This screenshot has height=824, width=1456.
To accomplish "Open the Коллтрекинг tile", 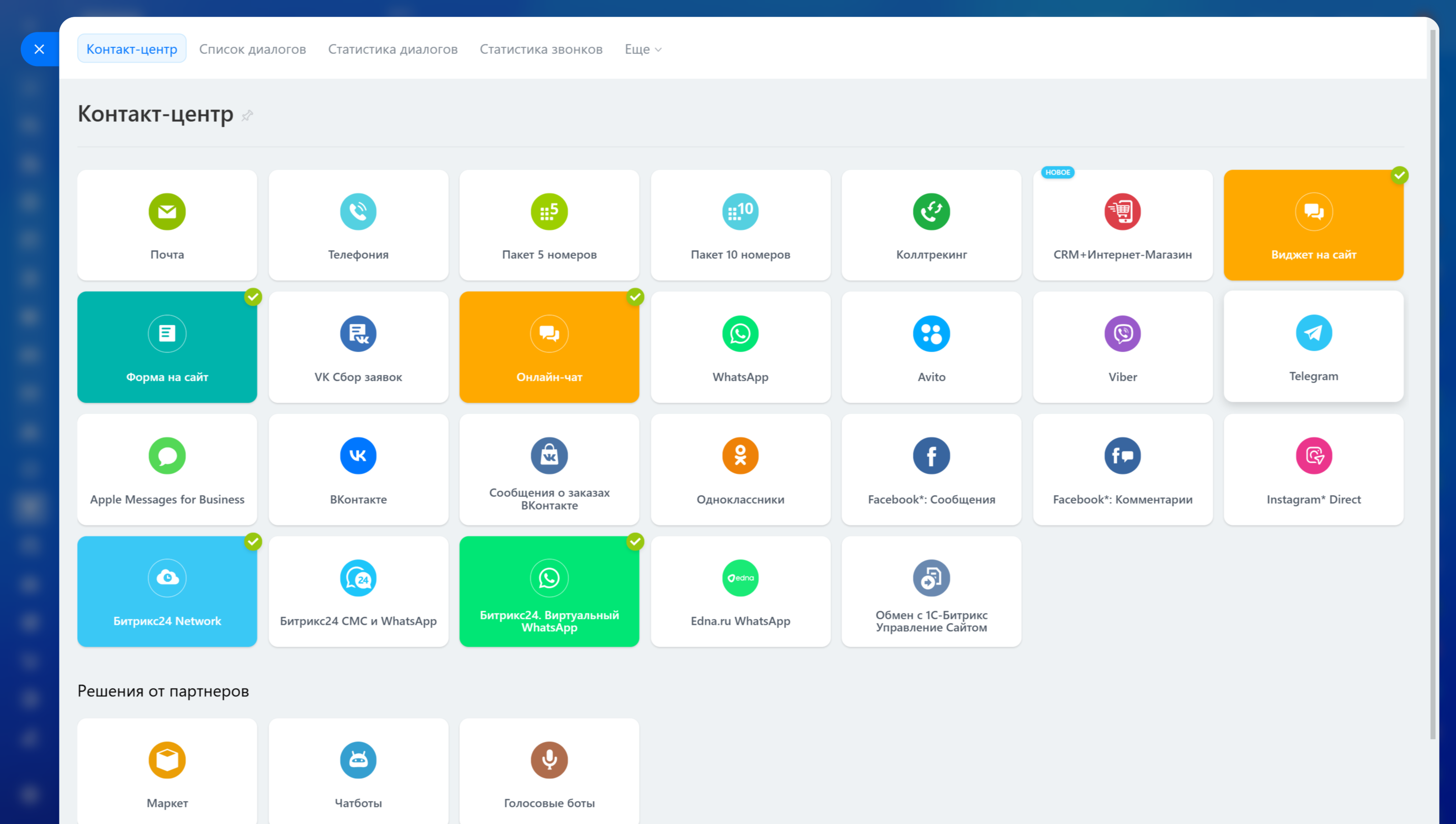I will [931, 225].
